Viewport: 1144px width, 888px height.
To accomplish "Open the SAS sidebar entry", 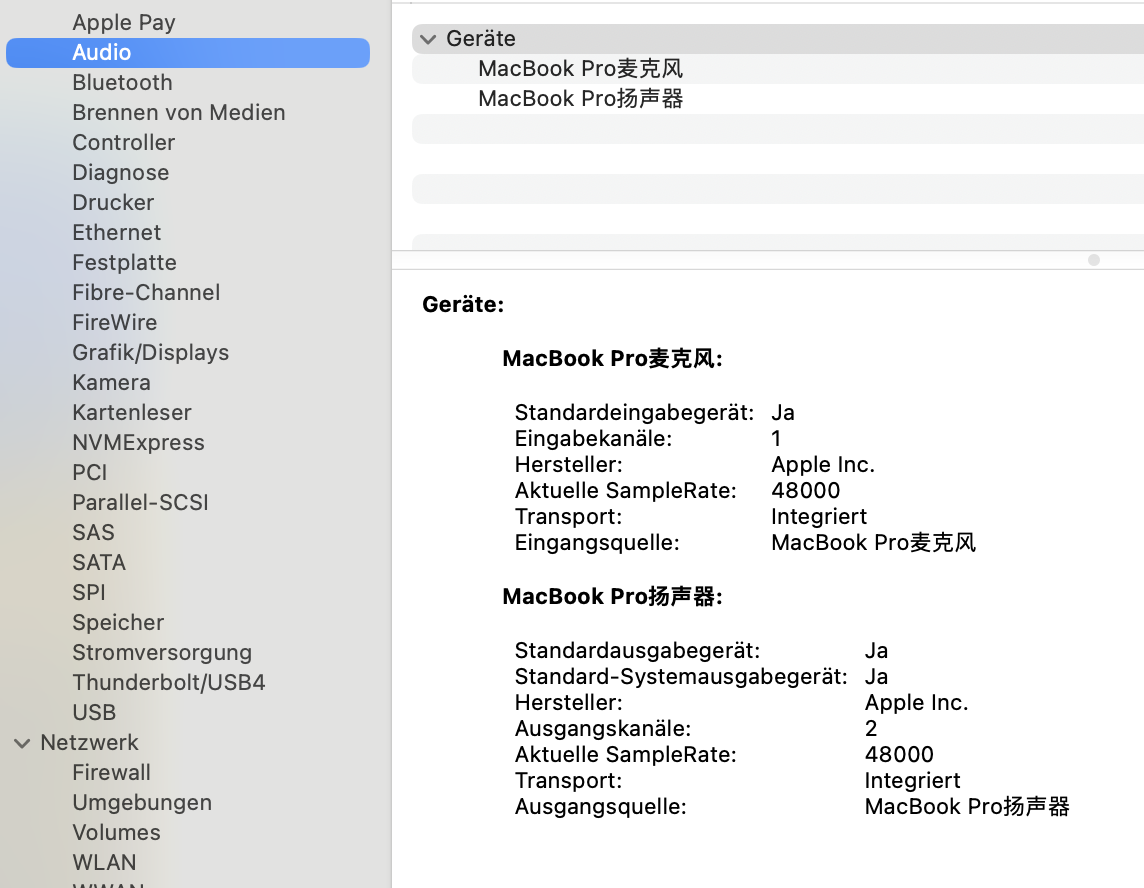I will coord(93,532).
